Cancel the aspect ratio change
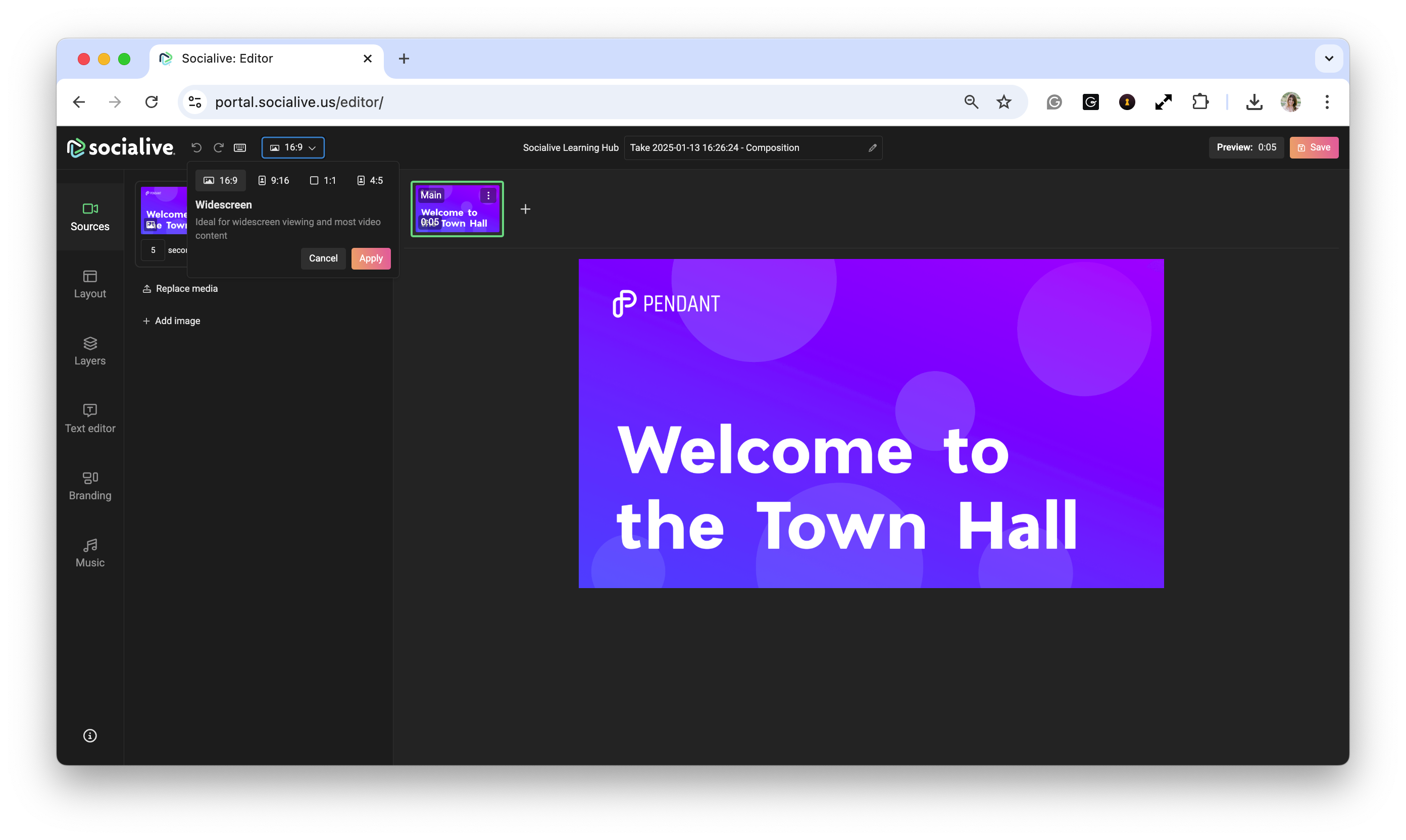 point(323,258)
